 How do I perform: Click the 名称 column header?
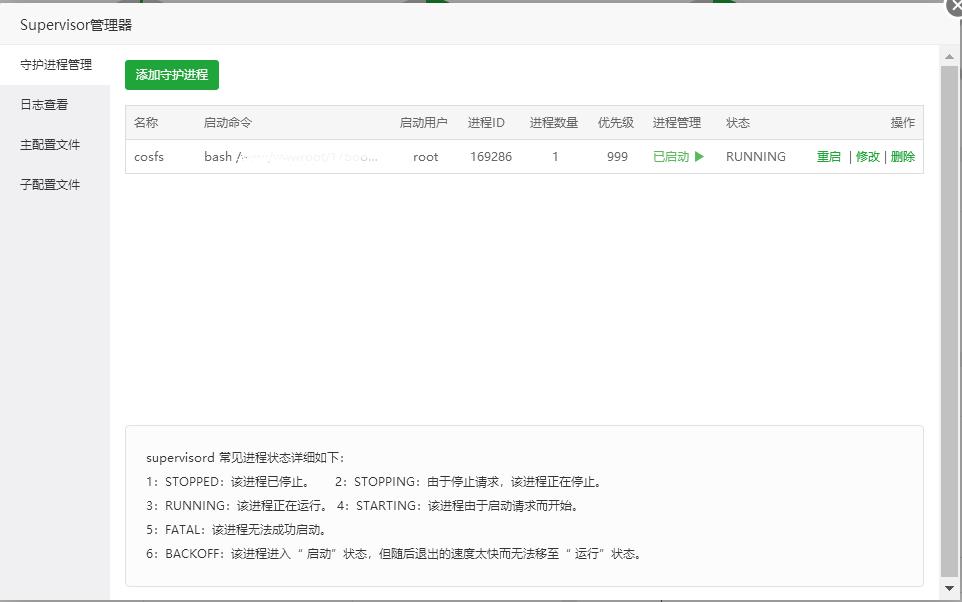[x=146, y=123]
